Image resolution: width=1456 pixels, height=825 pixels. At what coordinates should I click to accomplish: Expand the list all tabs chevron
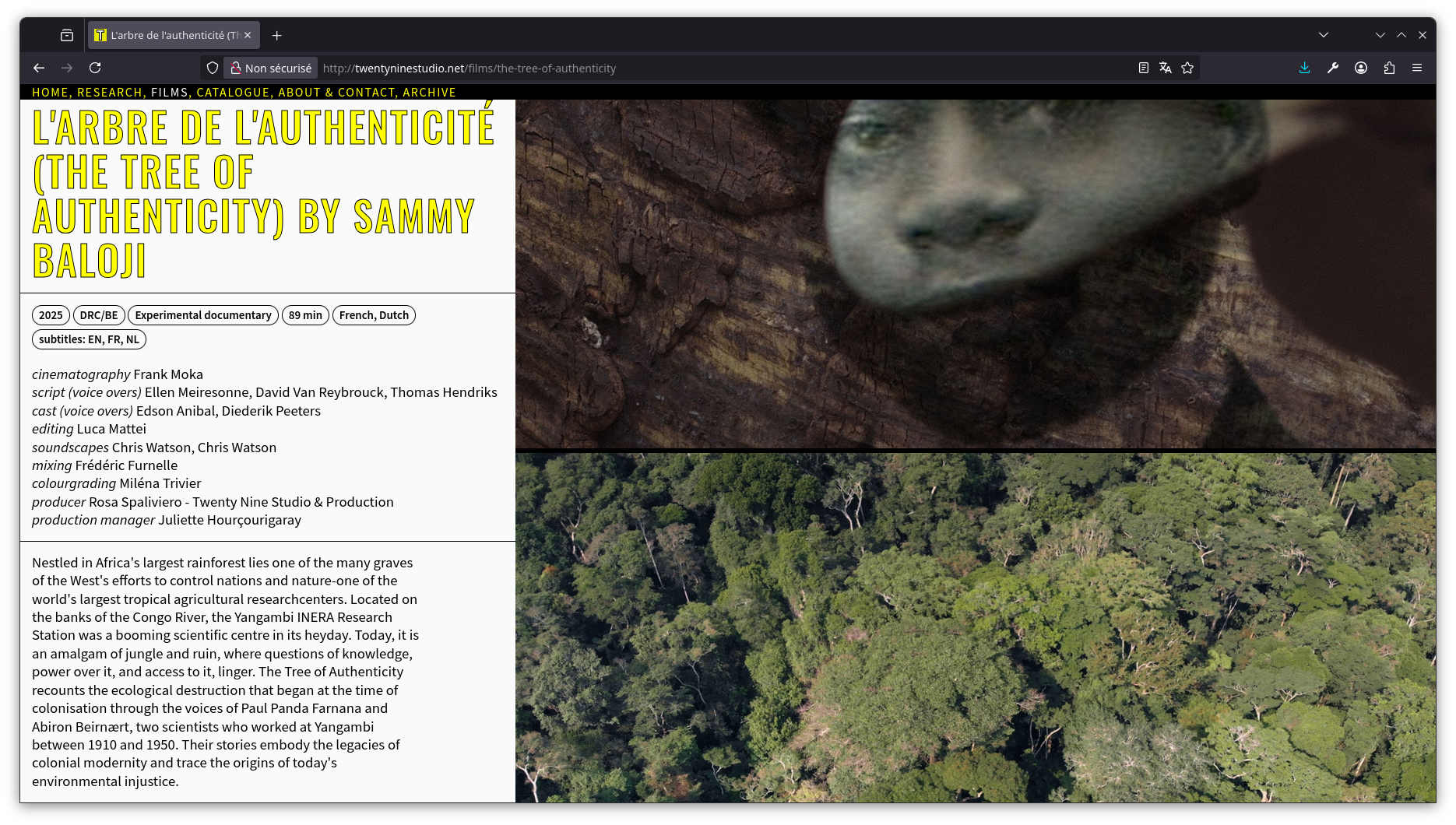click(x=1324, y=35)
